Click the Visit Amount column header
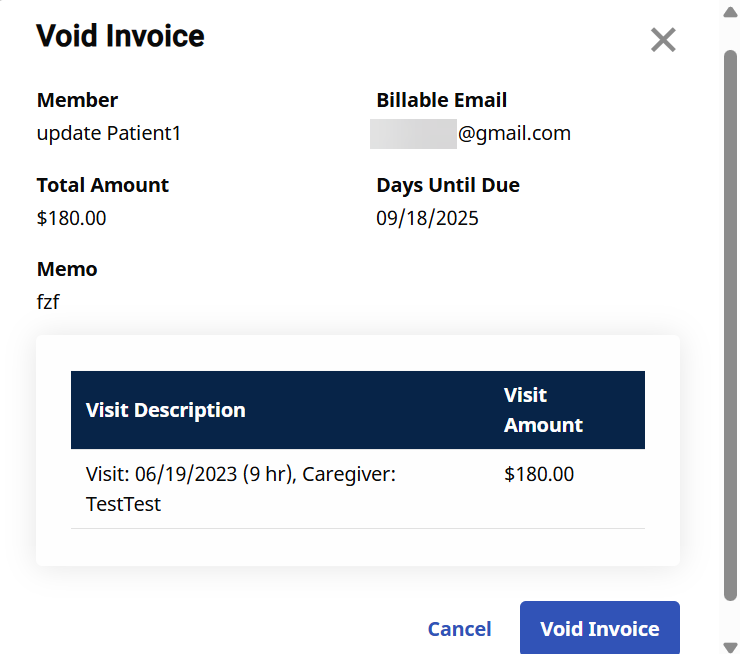This screenshot has width=740, height=654. (543, 410)
